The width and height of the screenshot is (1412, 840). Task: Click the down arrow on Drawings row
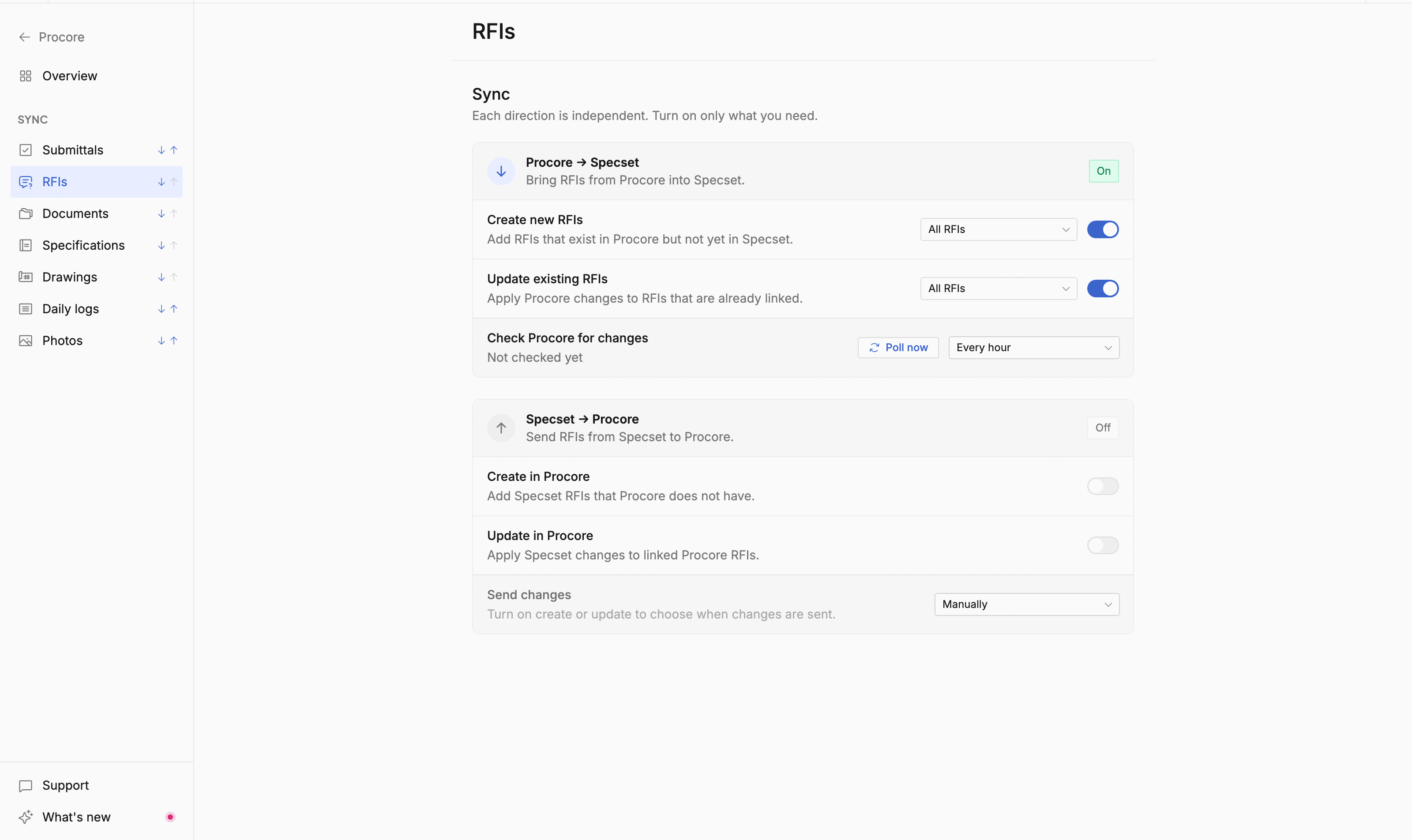coord(161,277)
